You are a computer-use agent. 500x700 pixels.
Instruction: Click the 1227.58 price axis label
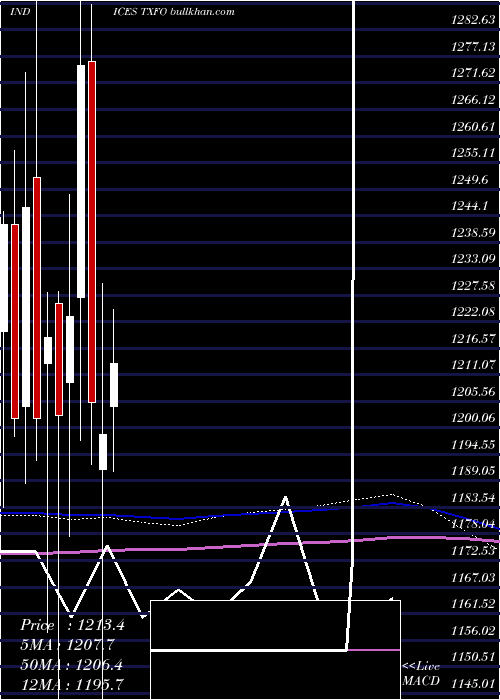click(474, 286)
